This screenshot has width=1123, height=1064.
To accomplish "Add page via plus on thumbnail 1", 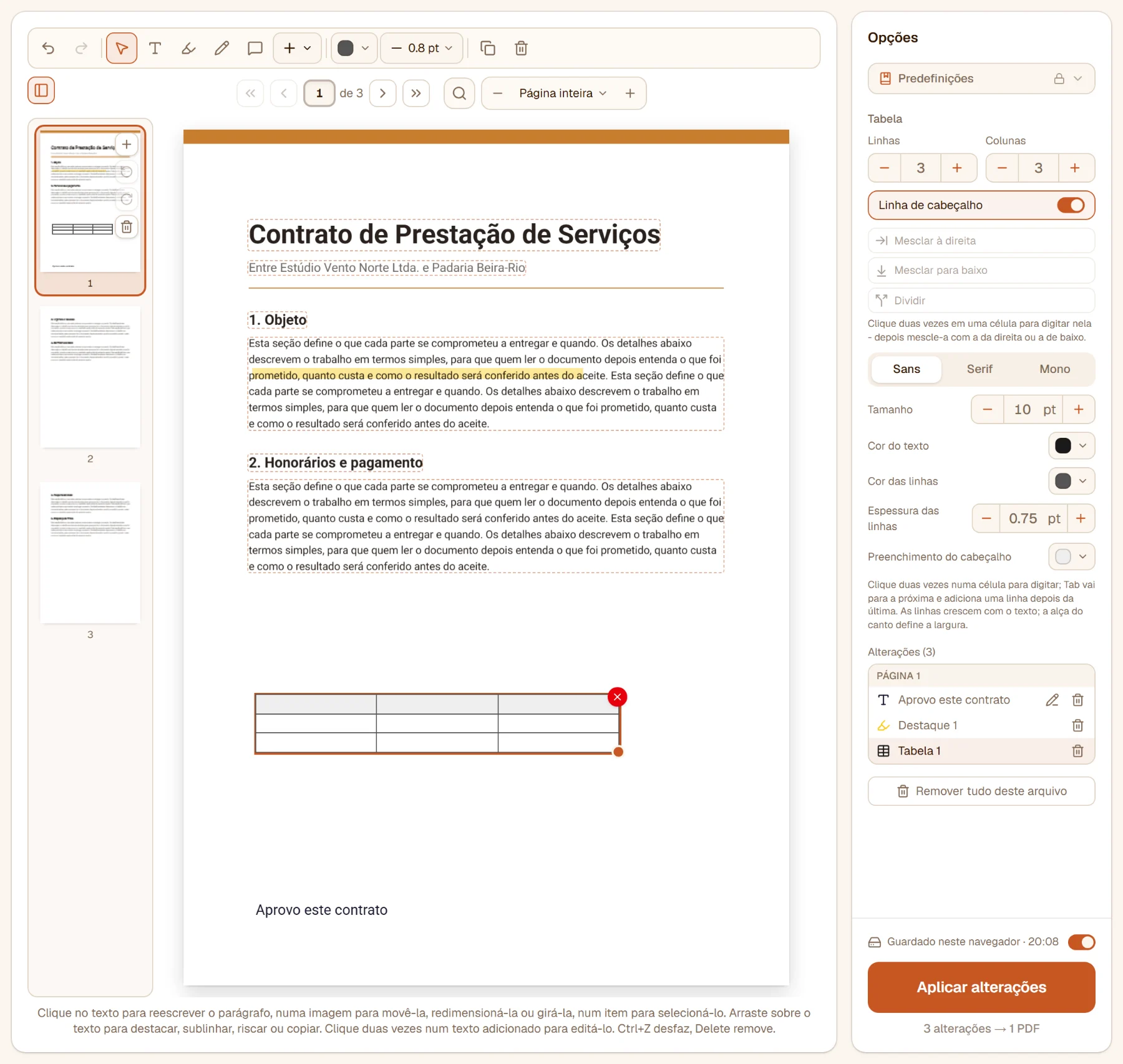I will [x=127, y=145].
